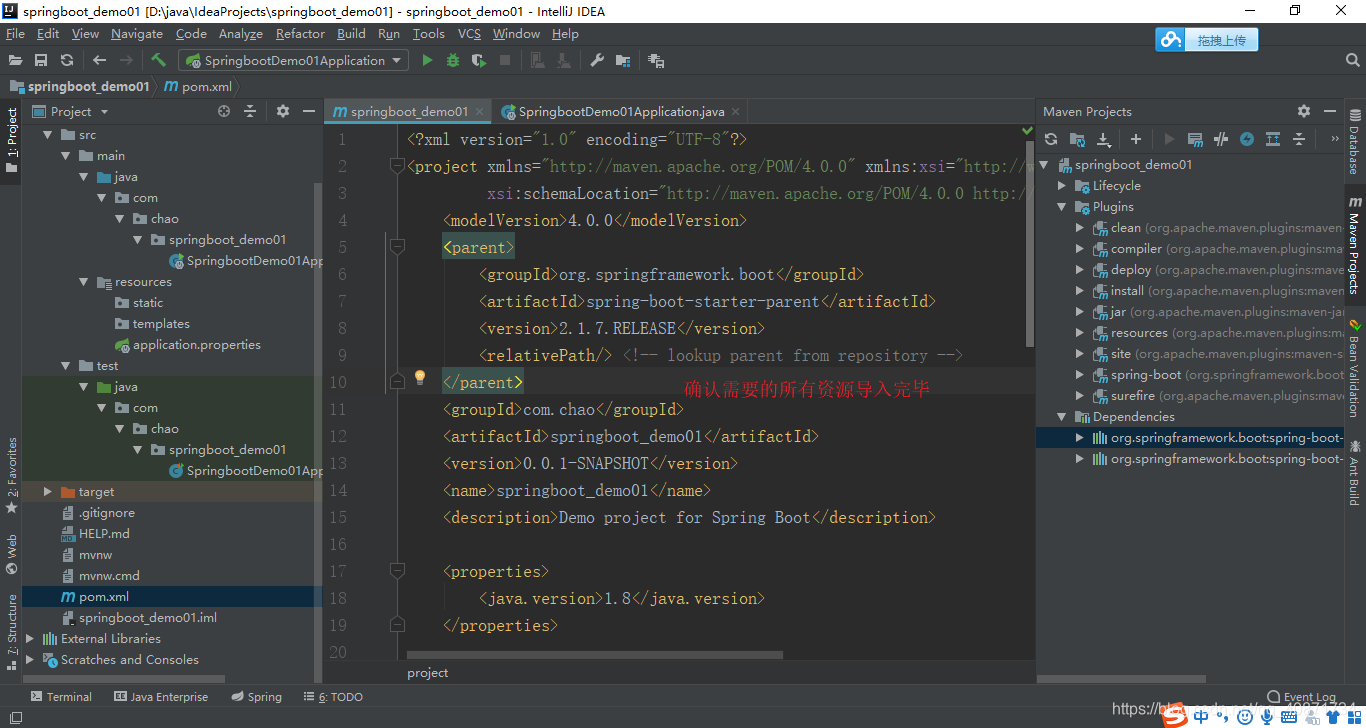This screenshot has height=728, width=1366.
Task: Click the Open file toolbar icon
Action: 15,60
